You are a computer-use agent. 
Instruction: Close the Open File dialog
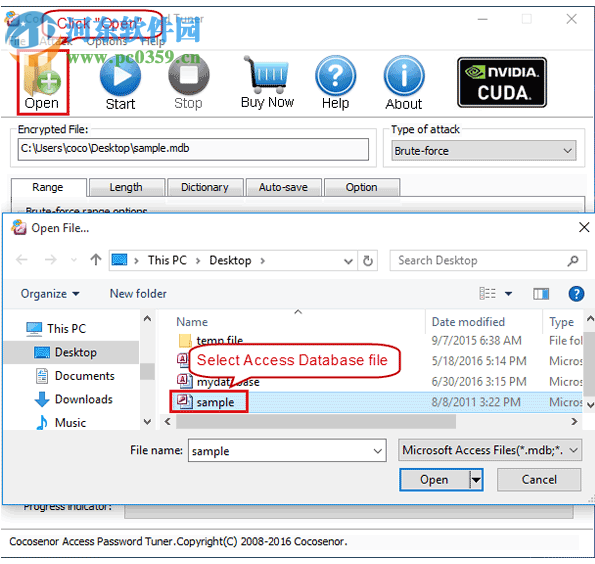[584, 227]
